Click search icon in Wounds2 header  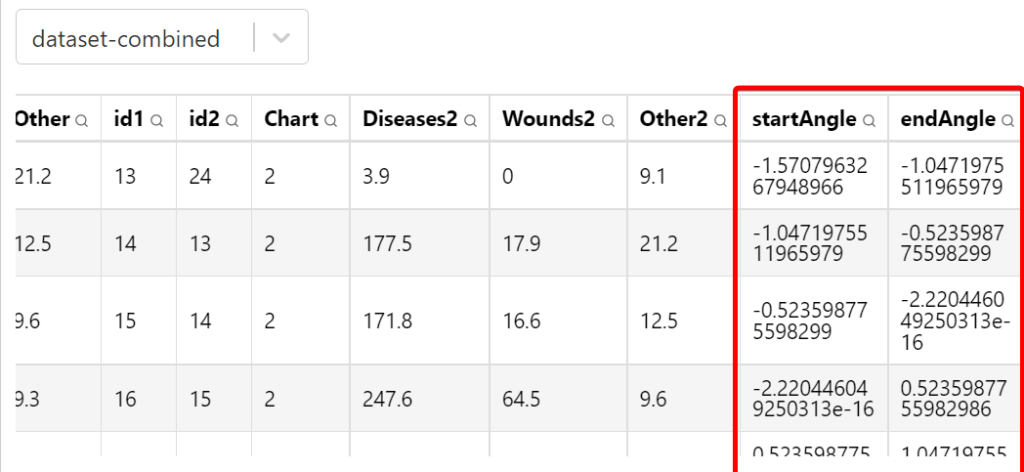click(608, 120)
